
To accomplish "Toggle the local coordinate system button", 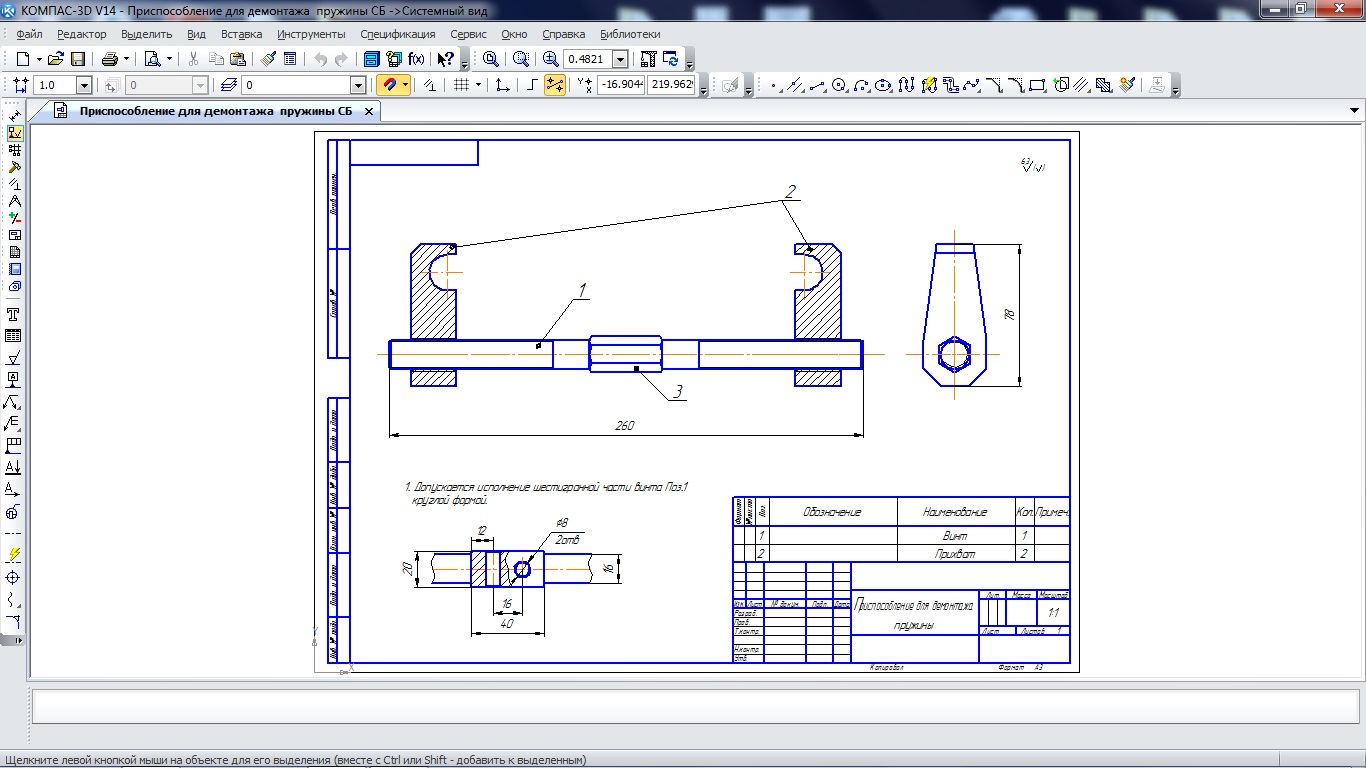I will pyautogui.click(x=502, y=86).
